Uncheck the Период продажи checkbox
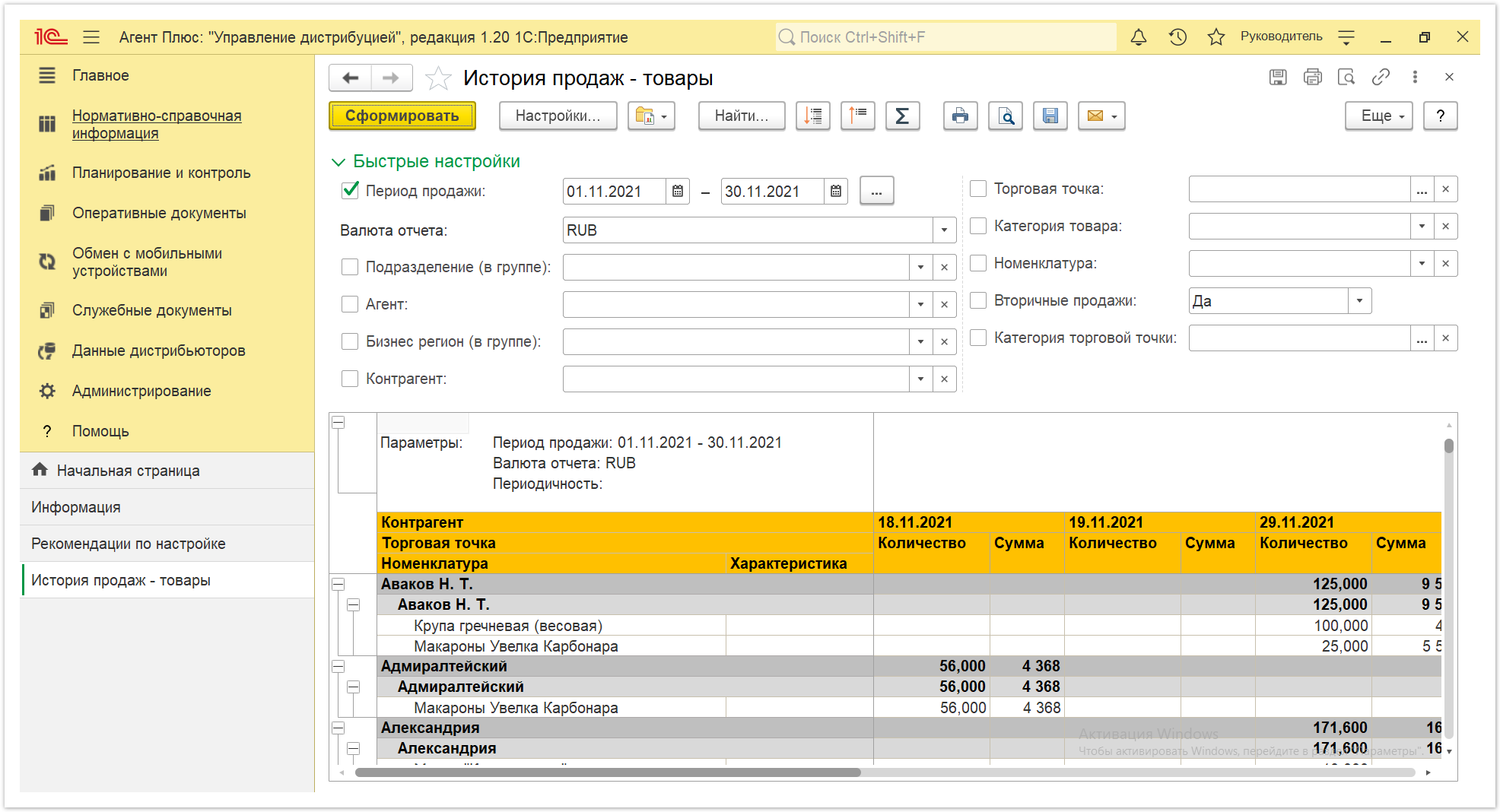The width and height of the screenshot is (1500, 812). tap(350, 191)
